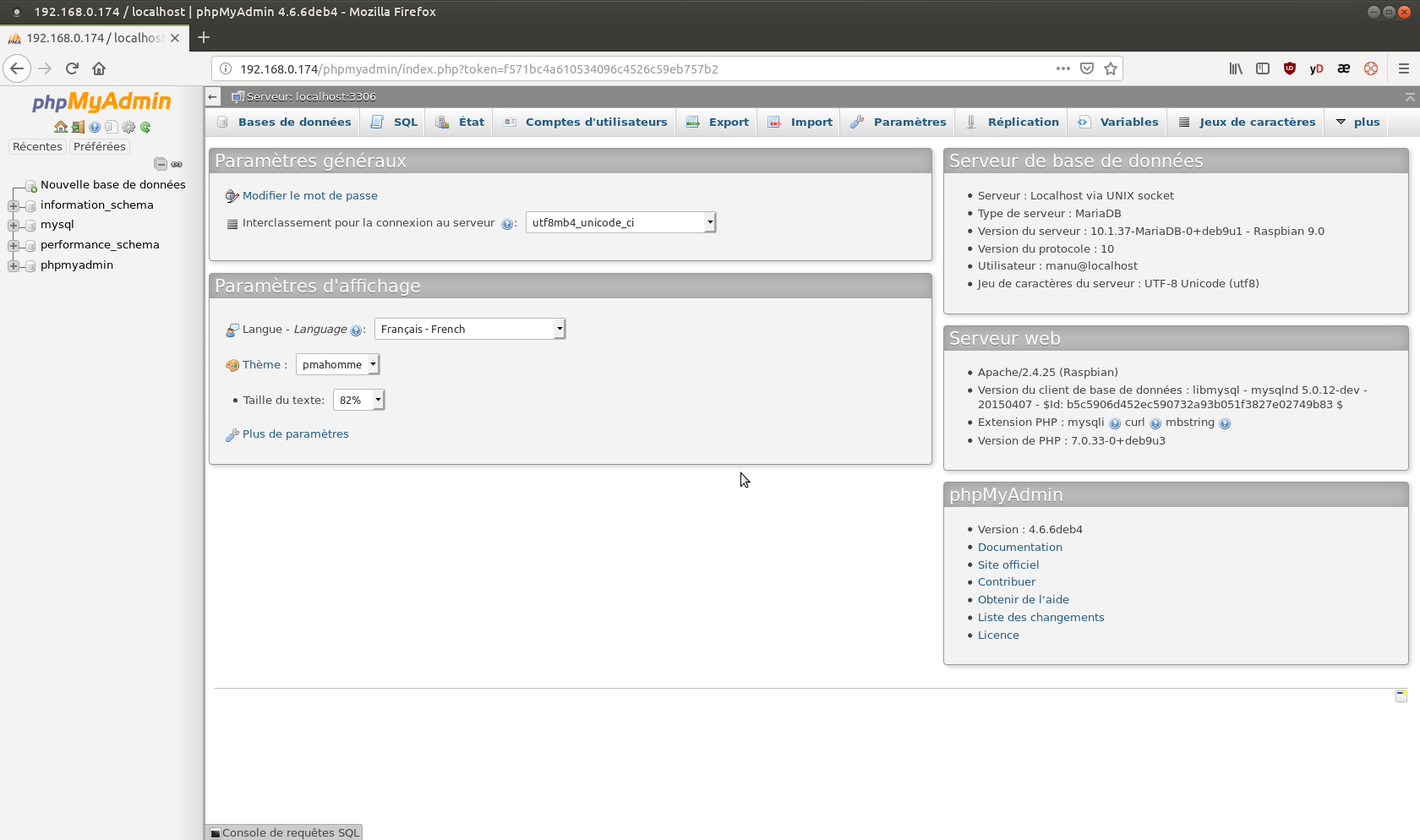Open the navigation panel settings gear

(128, 128)
